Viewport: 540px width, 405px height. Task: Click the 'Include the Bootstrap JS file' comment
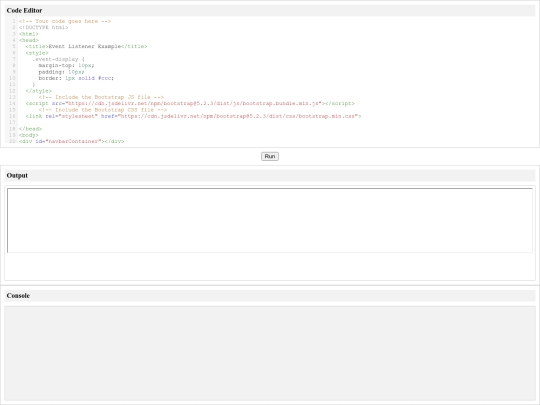click(101, 97)
